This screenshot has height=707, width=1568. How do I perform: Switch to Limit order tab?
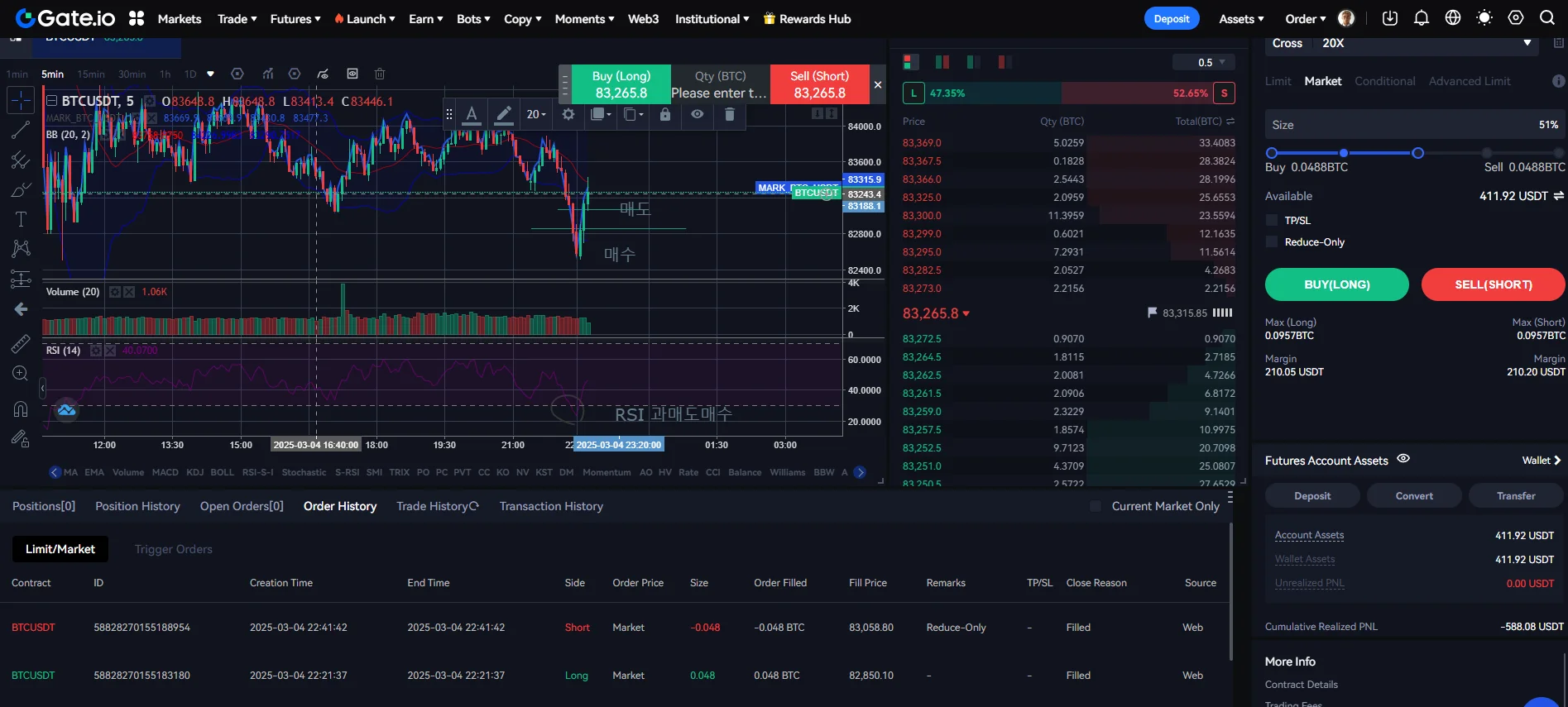point(1278,81)
